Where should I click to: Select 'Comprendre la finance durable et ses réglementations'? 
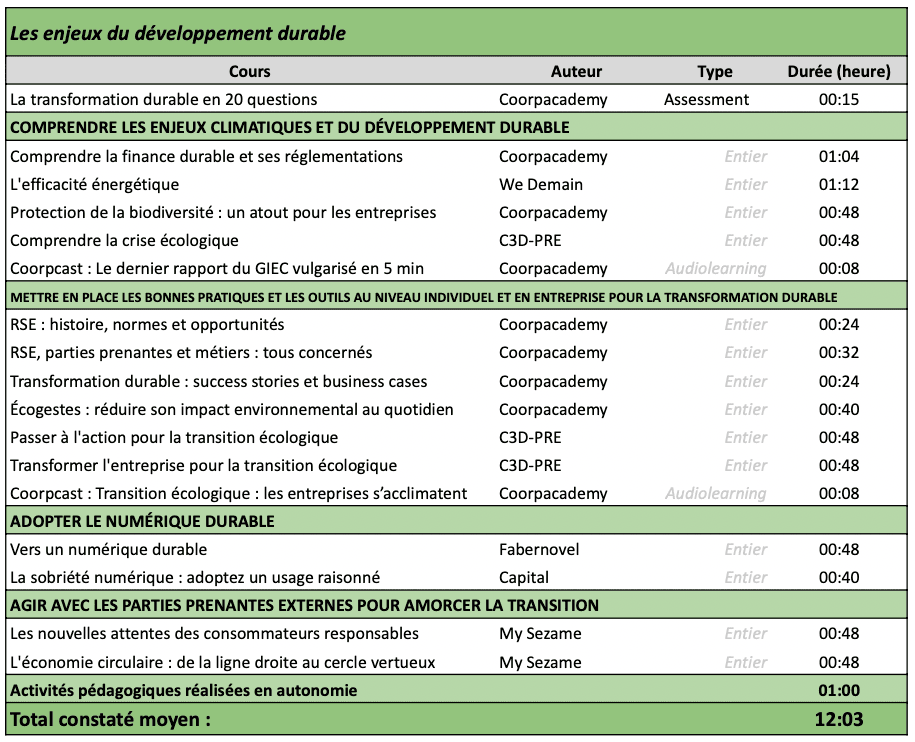click(206, 156)
